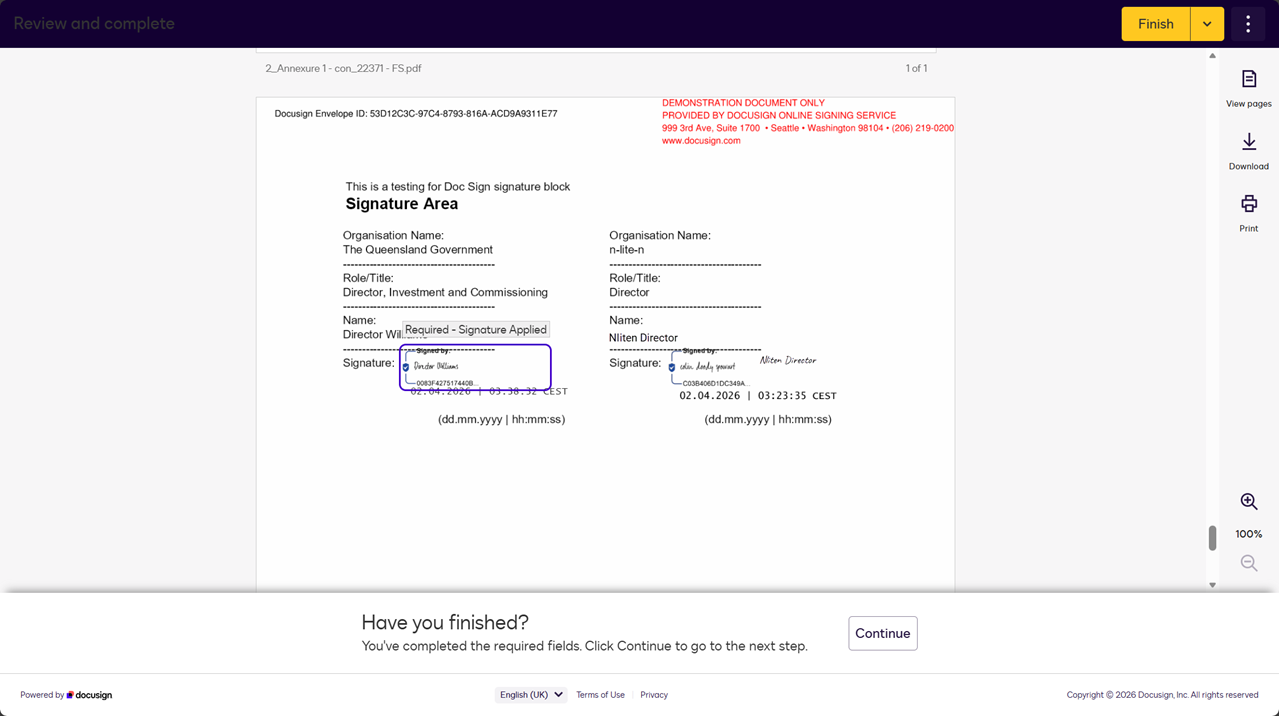The image size is (1279, 716).
Task: Click the Finish button
Action: tap(1155, 24)
